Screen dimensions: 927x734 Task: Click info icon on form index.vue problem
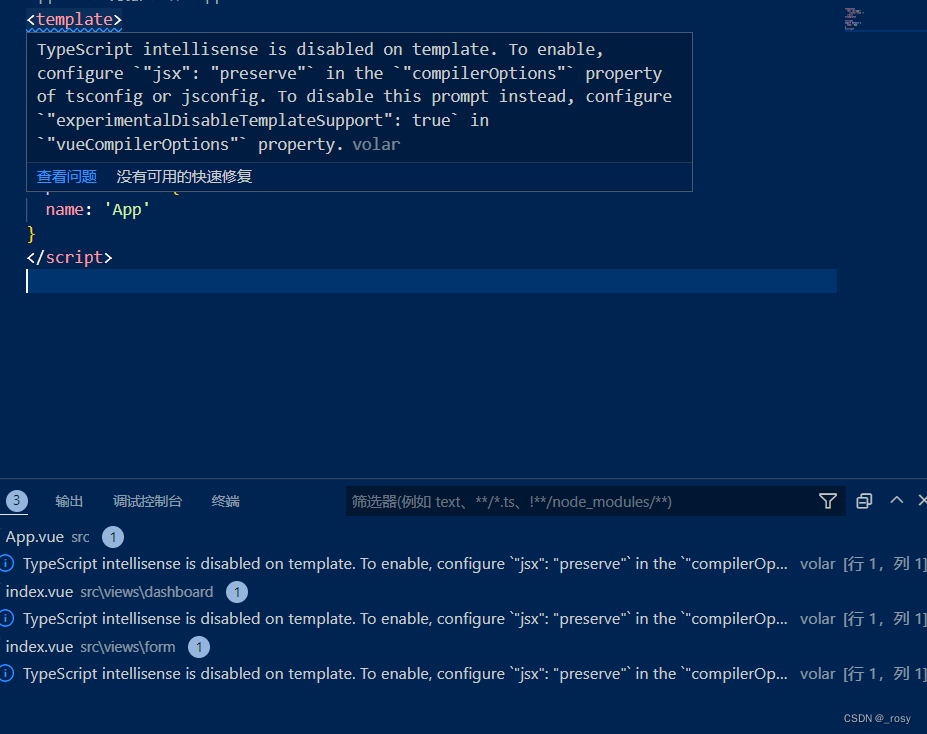tap(7, 673)
